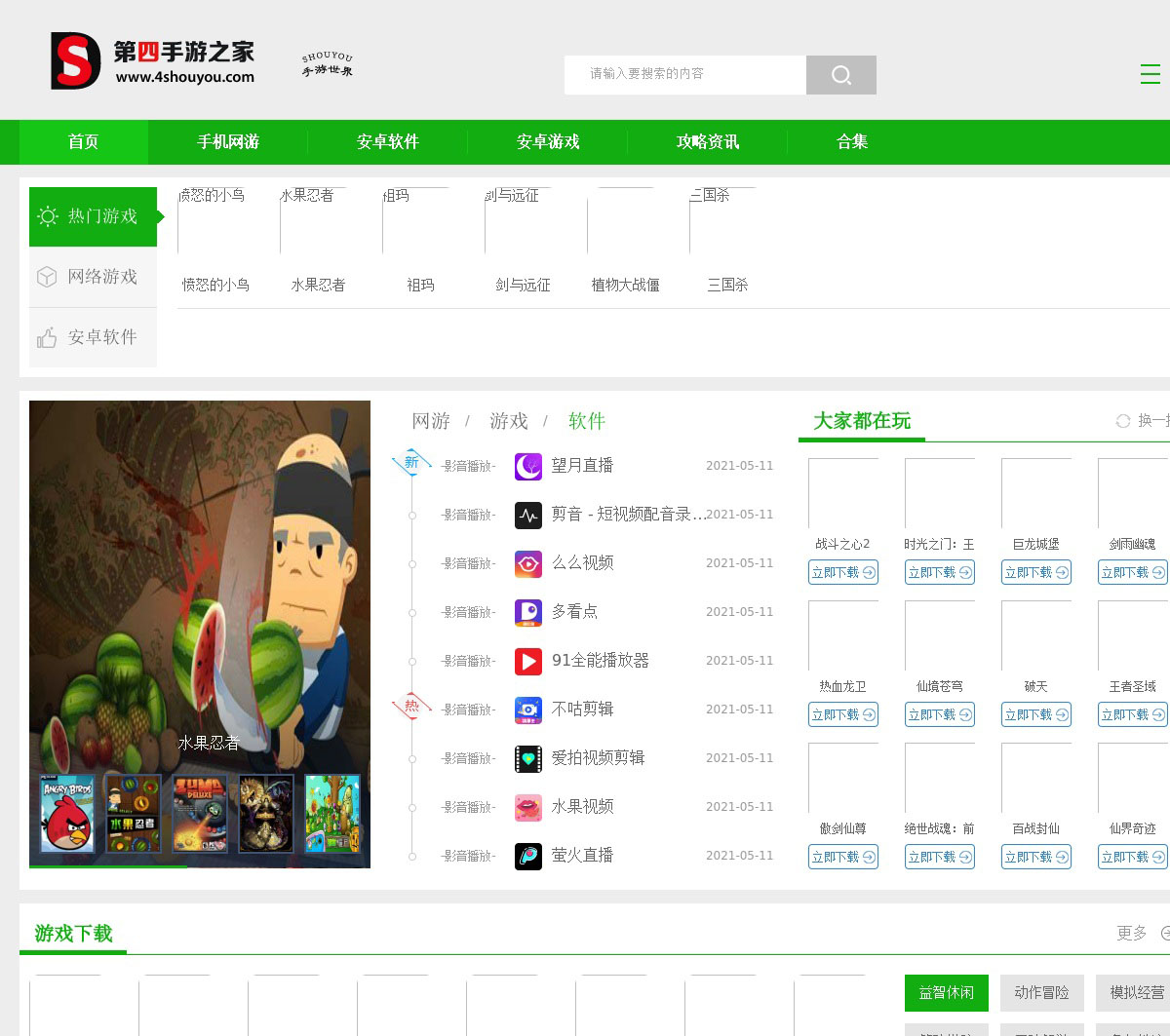The height and width of the screenshot is (1036, 1170).
Task: Click the 手游世界 small logo
Action: click(x=328, y=64)
